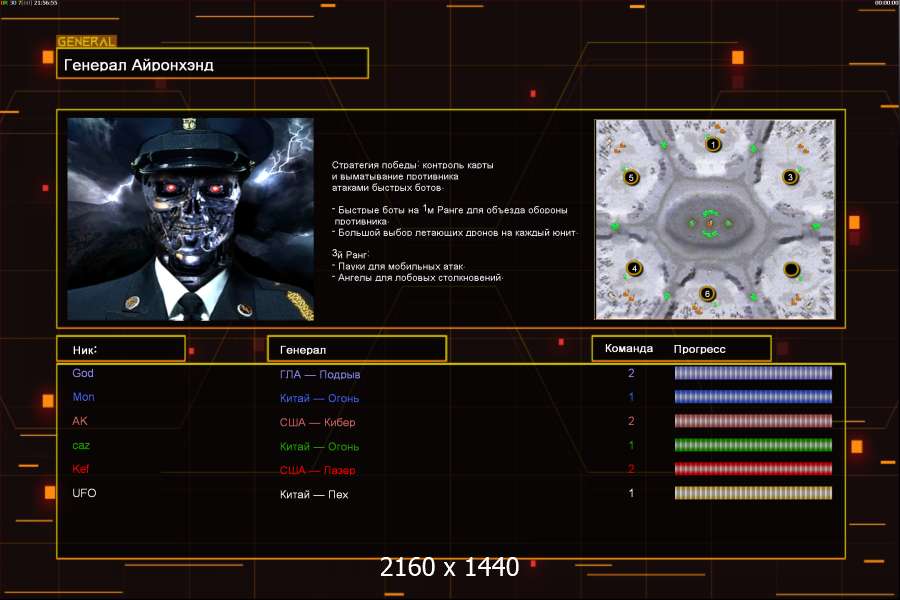Viewport: 900px width, 600px height.
Task: Click Mon's blue loading progress bar
Action: click(753, 397)
